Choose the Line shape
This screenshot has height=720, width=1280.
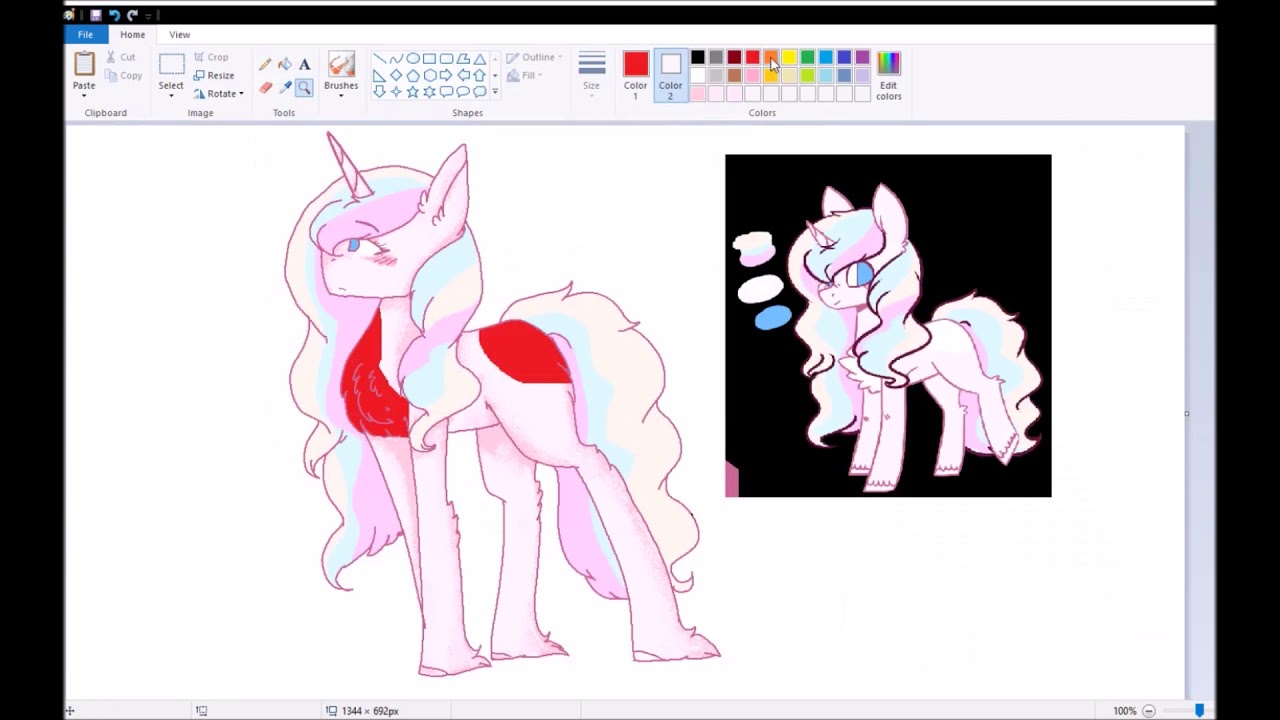coord(379,58)
